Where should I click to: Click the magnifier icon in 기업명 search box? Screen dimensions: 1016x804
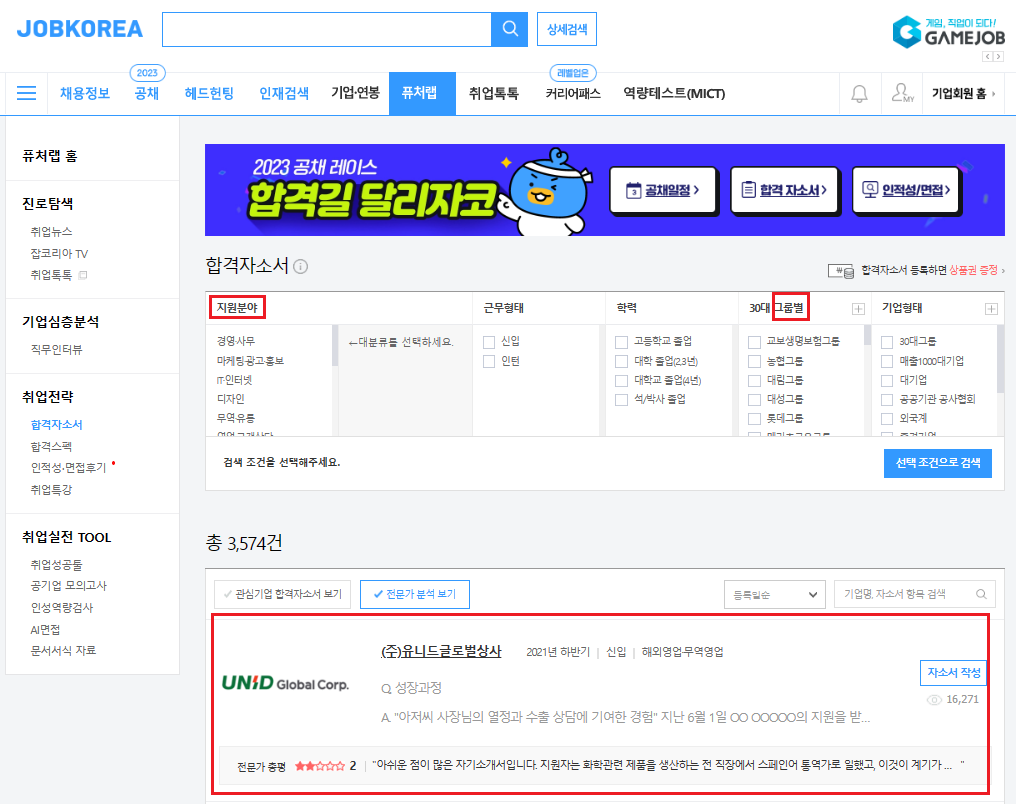pyautogui.click(x=981, y=594)
